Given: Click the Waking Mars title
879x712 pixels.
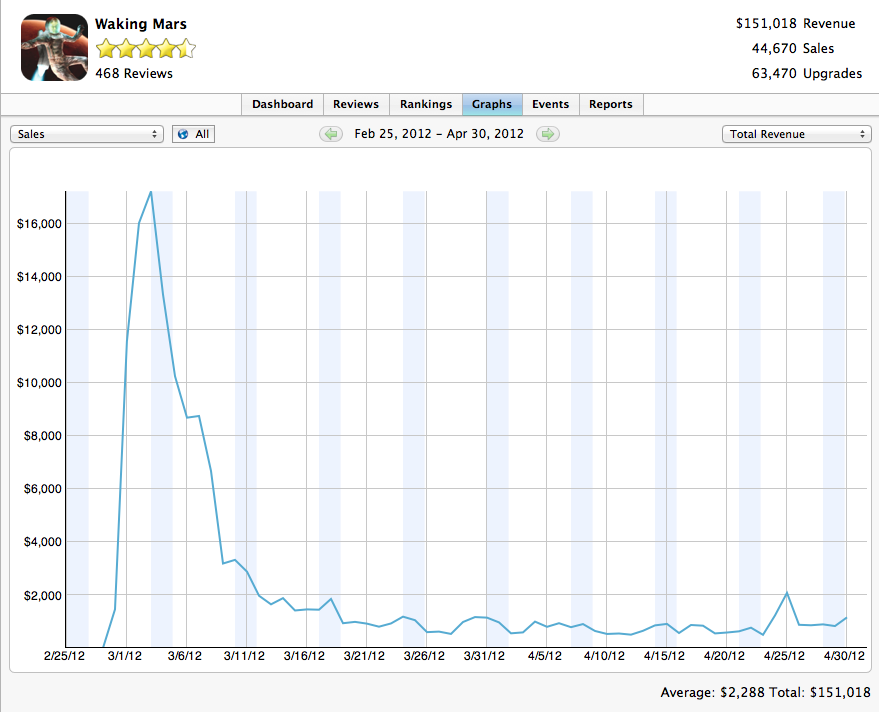Looking at the screenshot, I should 141,24.
